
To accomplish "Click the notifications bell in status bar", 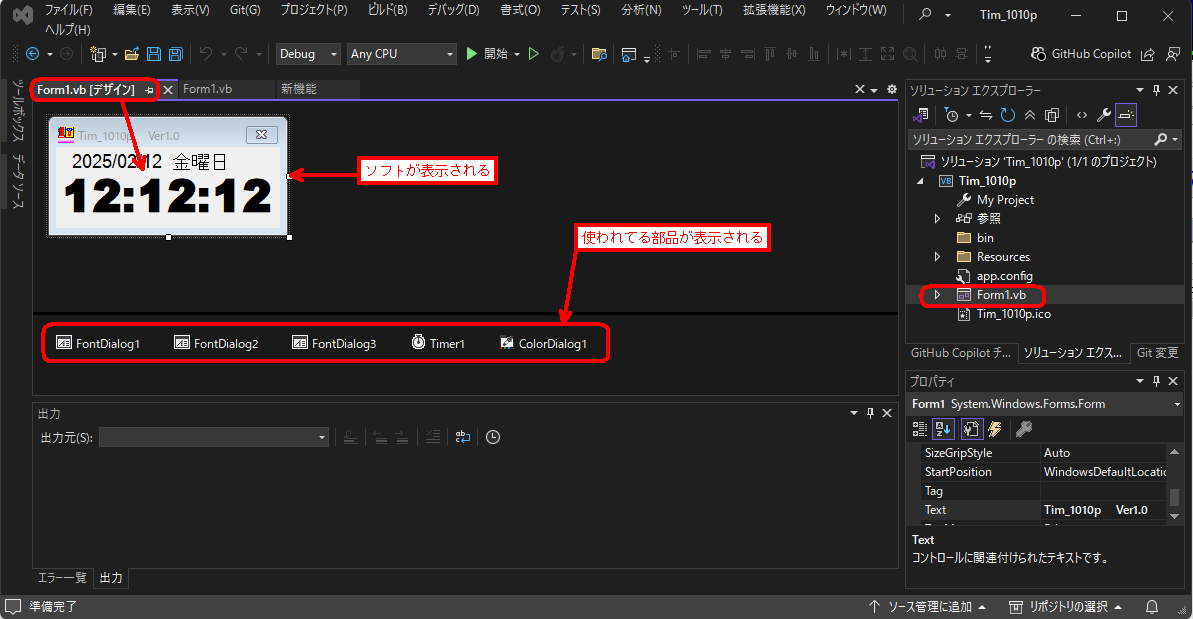I will pyautogui.click(x=1152, y=606).
